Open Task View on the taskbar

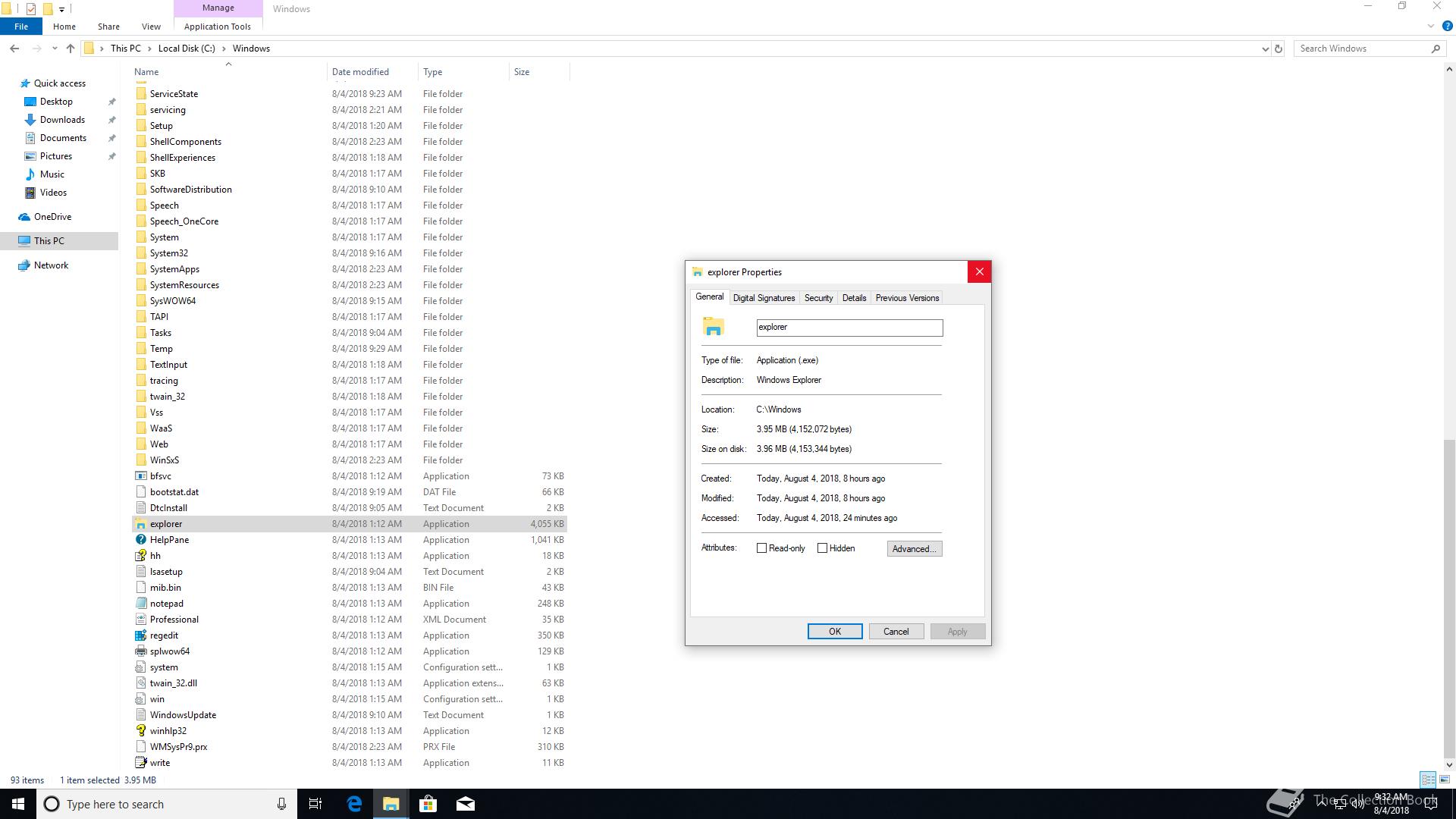point(315,804)
